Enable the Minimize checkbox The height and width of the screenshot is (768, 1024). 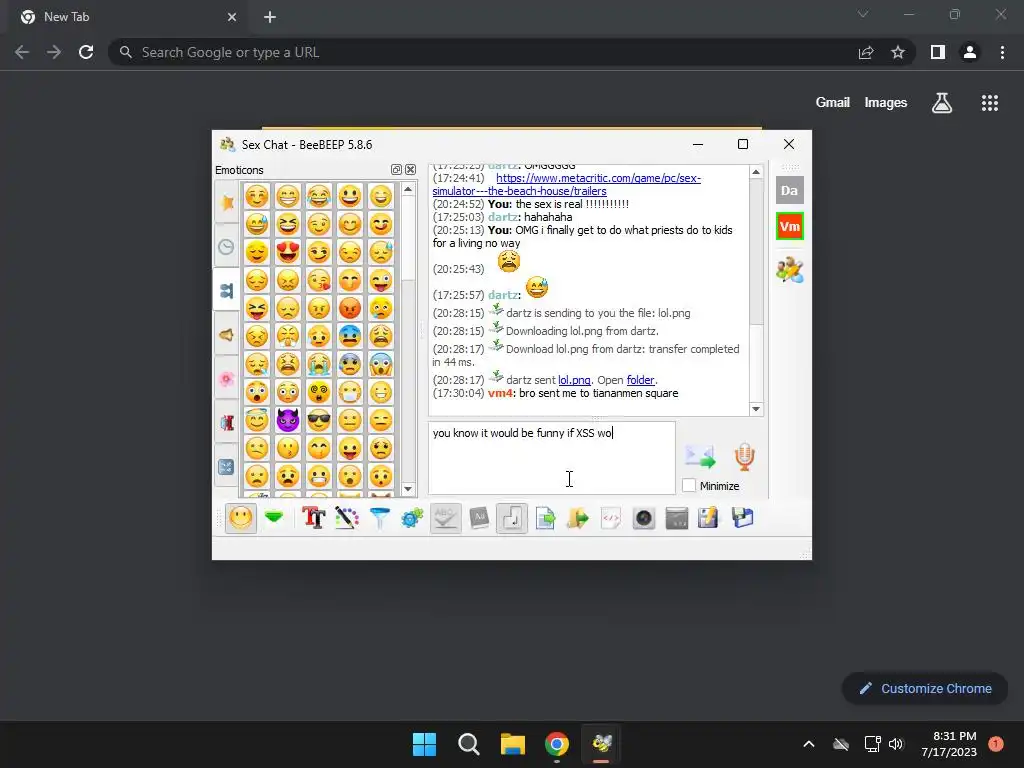(689, 486)
